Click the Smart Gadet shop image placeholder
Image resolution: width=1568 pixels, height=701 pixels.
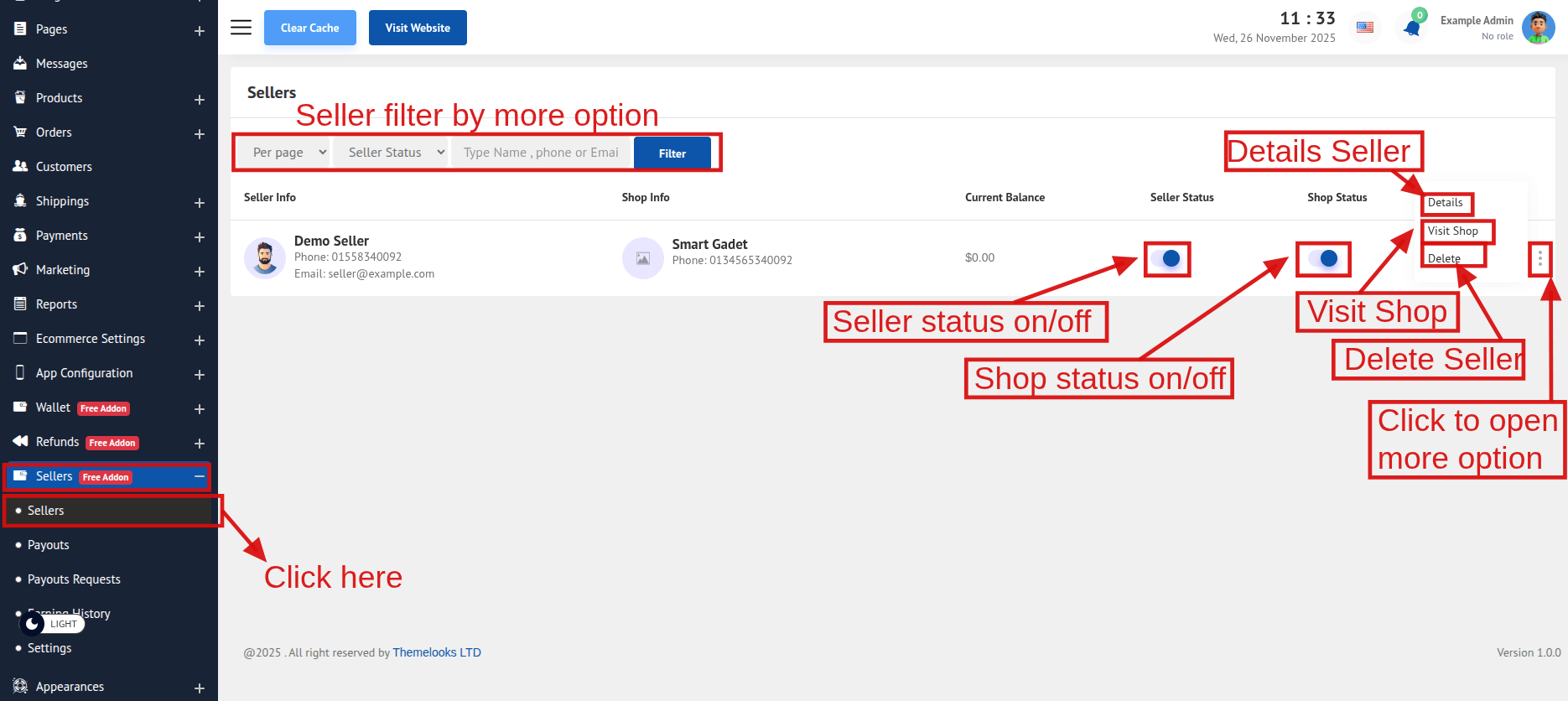point(642,258)
